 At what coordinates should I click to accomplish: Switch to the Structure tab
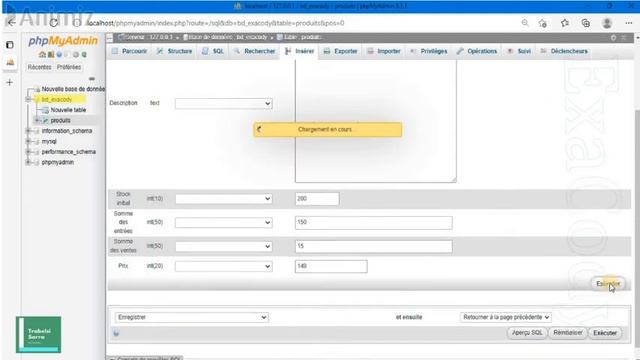[175, 51]
